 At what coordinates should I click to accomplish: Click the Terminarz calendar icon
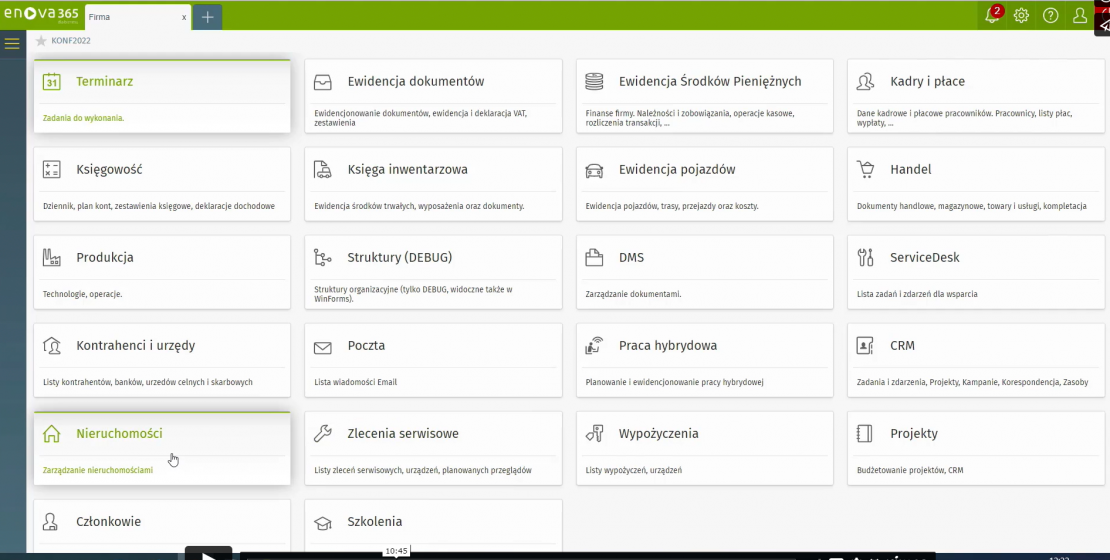[x=52, y=82]
